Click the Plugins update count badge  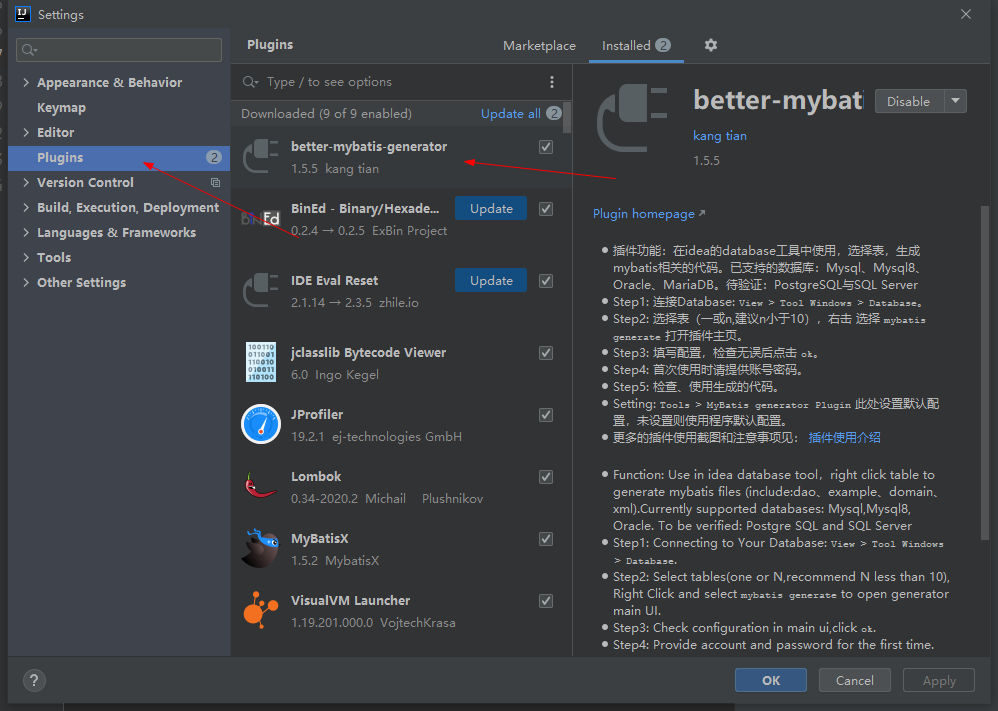tap(214, 157)
